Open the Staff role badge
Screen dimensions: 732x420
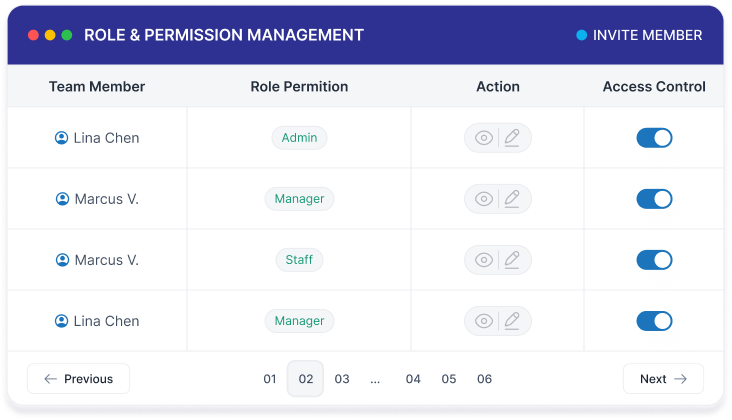tap(299, 260)
